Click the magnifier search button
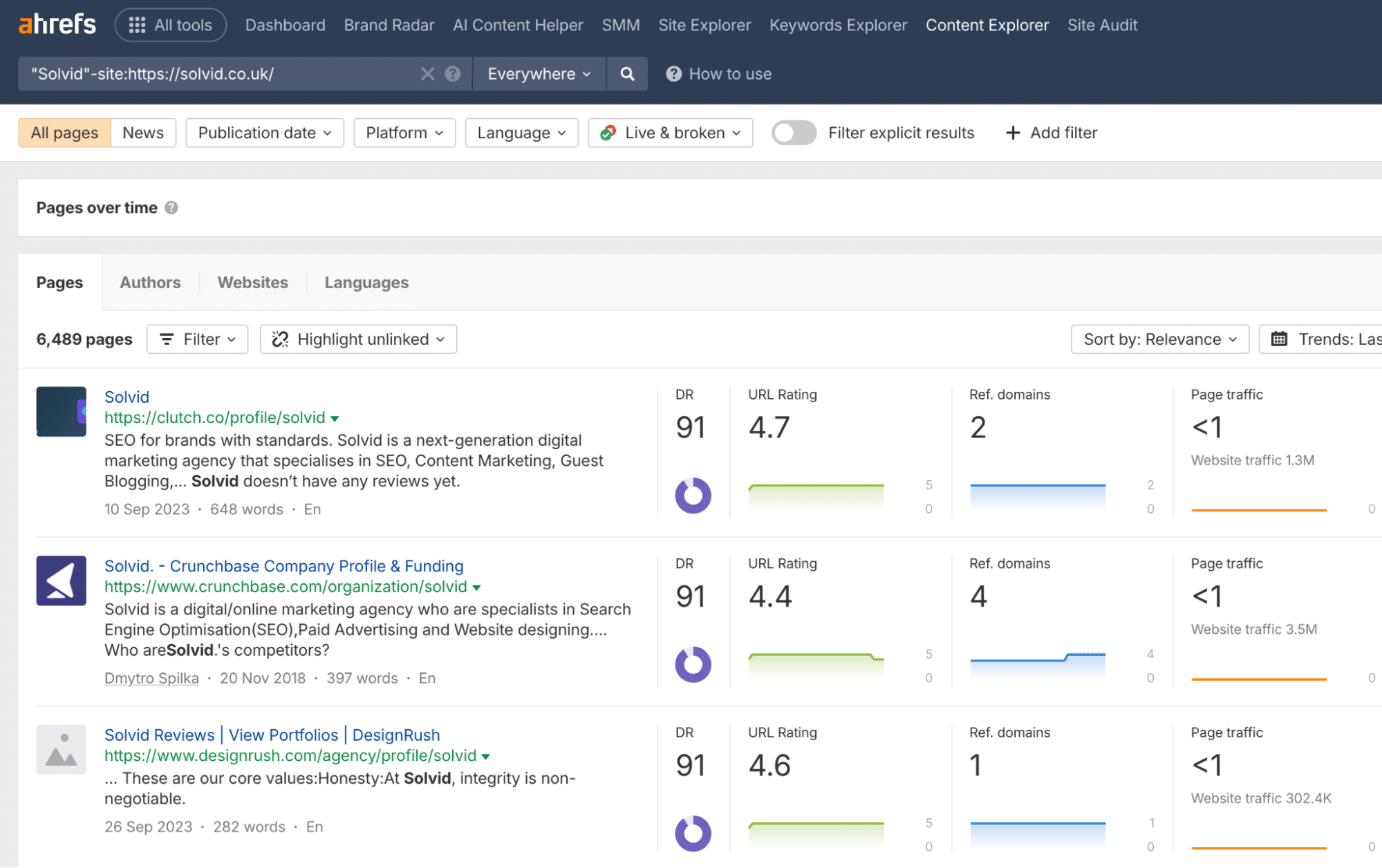Image resolution: width=1382 pixels, height=868 pixels. [x=628, y=74]
